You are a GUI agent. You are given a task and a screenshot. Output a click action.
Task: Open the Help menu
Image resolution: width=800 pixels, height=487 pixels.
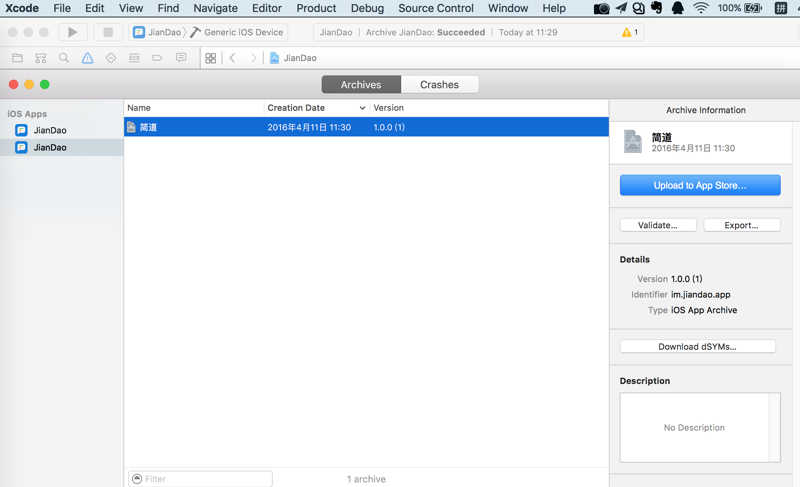554,8
